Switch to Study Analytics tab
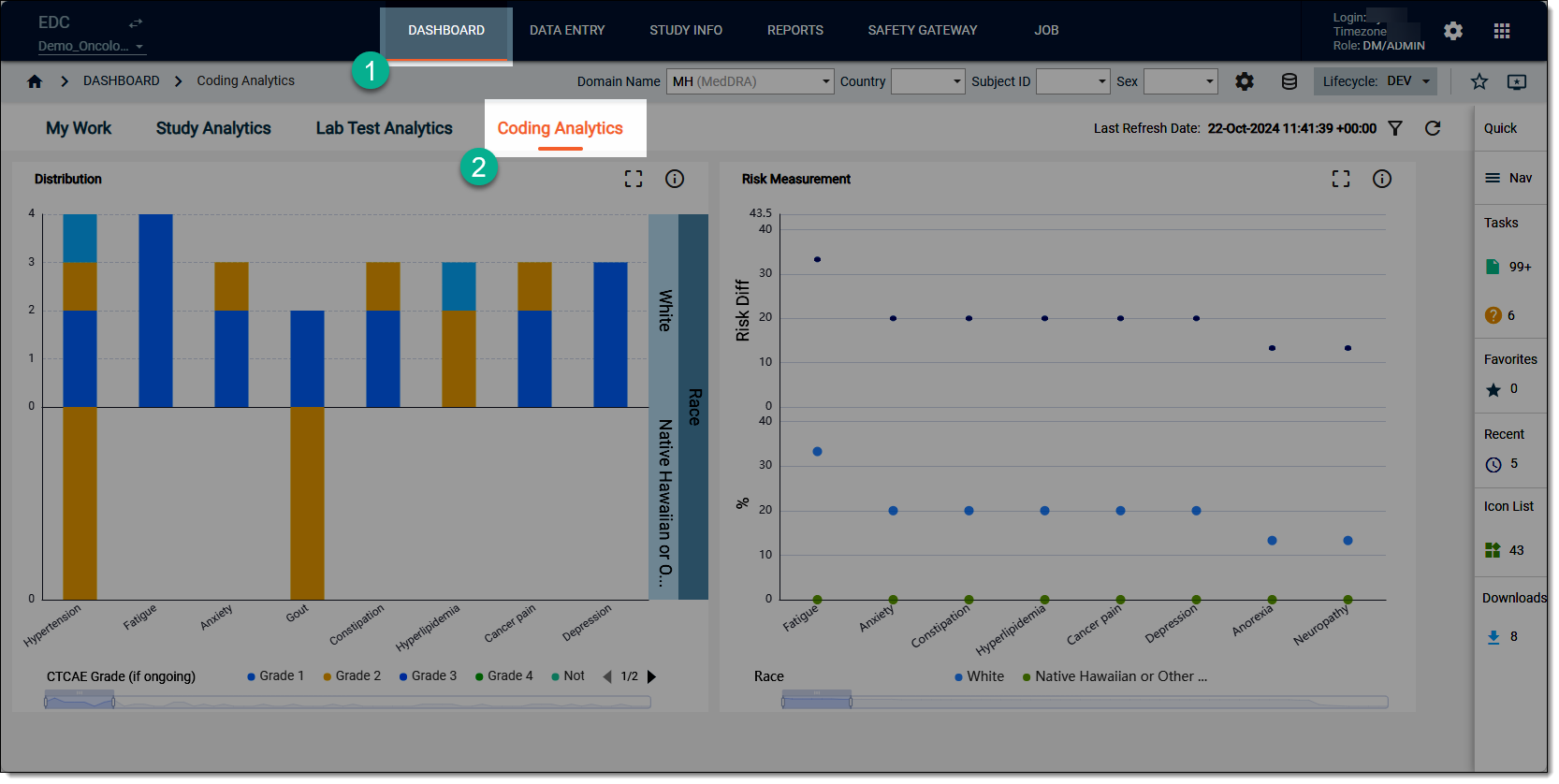 pos(213,128)
